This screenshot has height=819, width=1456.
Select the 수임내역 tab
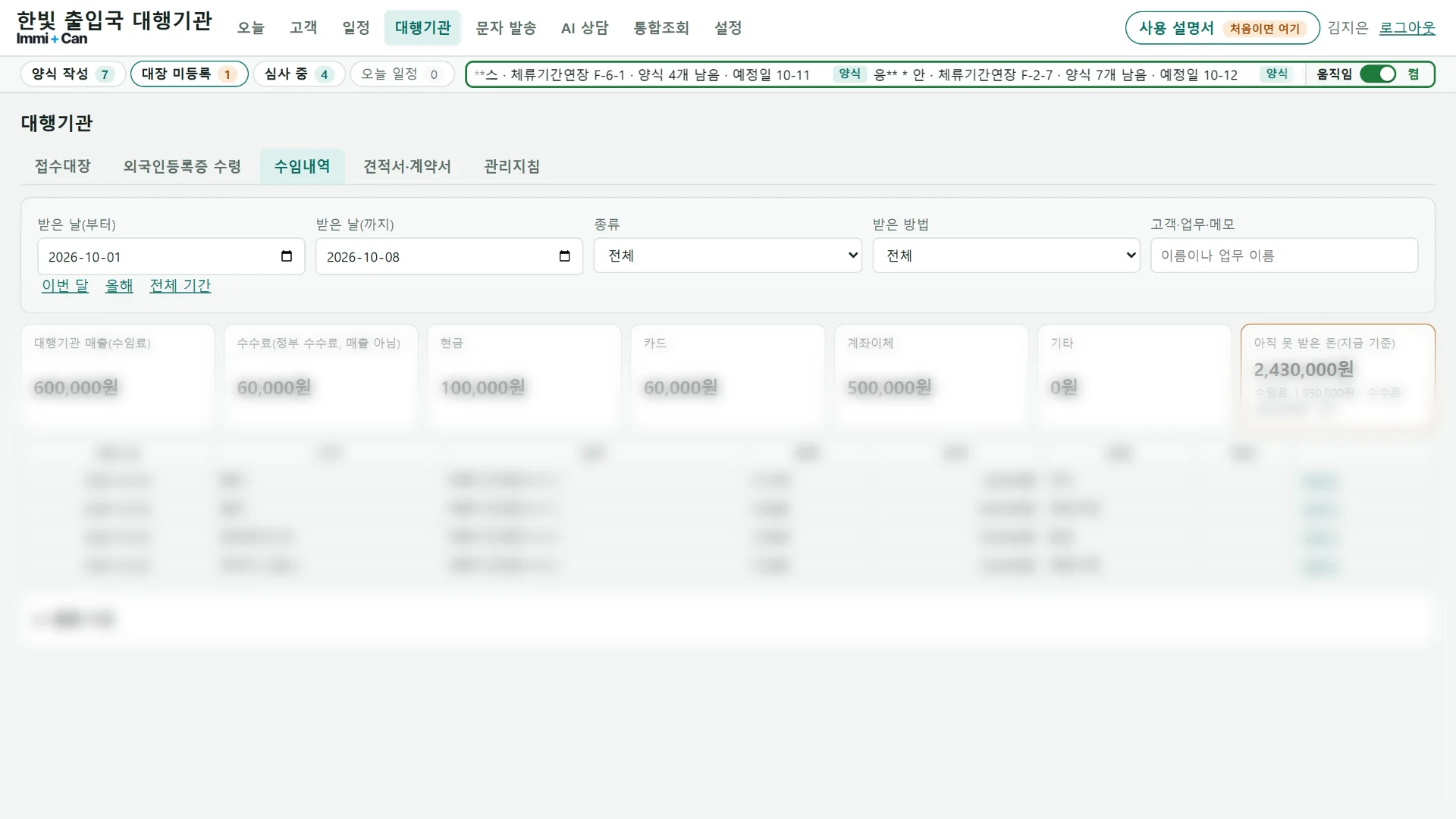pyautogui.click(x=302, y=166)
